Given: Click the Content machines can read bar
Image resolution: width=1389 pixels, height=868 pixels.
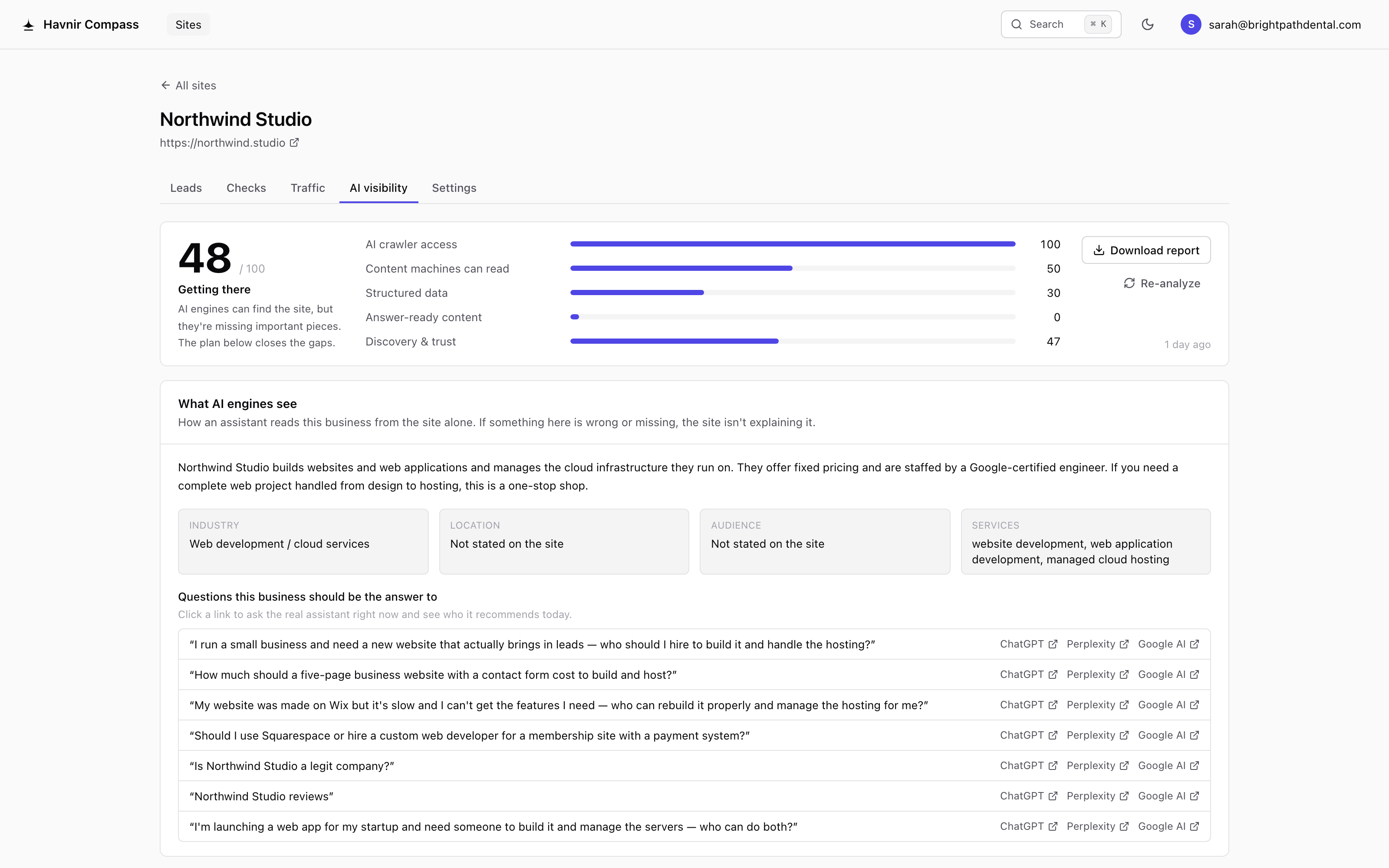Looking at the screenshot, I should [793, 268].
